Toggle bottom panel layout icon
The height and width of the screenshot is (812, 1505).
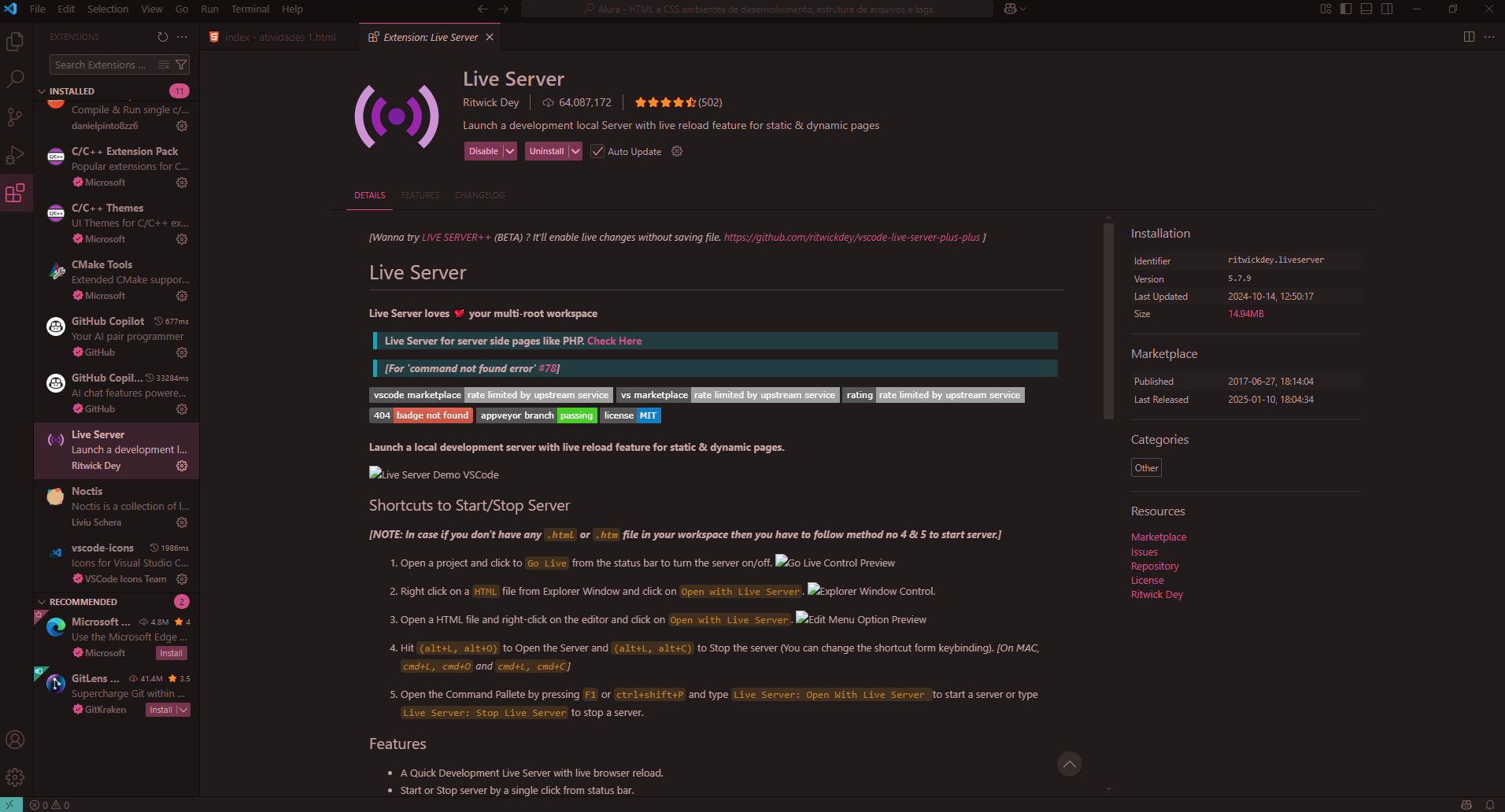pyautogui.click(x=1366, y=9)
